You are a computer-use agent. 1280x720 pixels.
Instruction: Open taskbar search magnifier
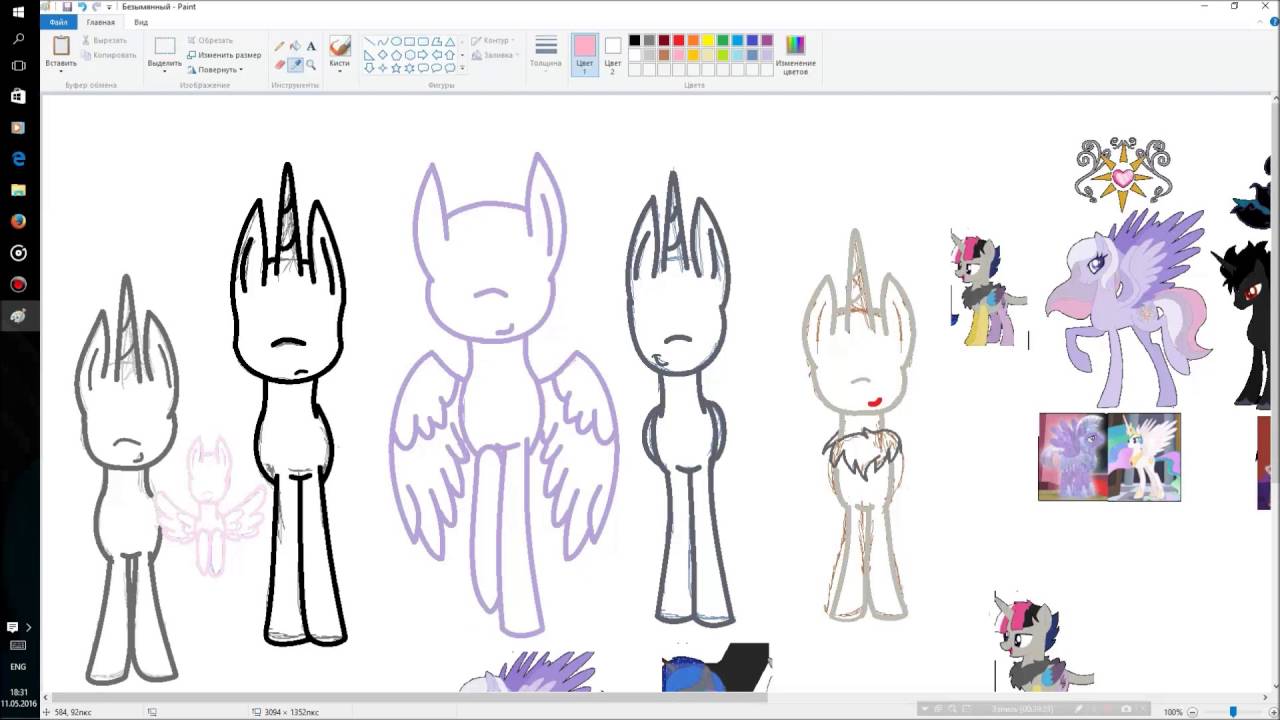coord(19,38)
